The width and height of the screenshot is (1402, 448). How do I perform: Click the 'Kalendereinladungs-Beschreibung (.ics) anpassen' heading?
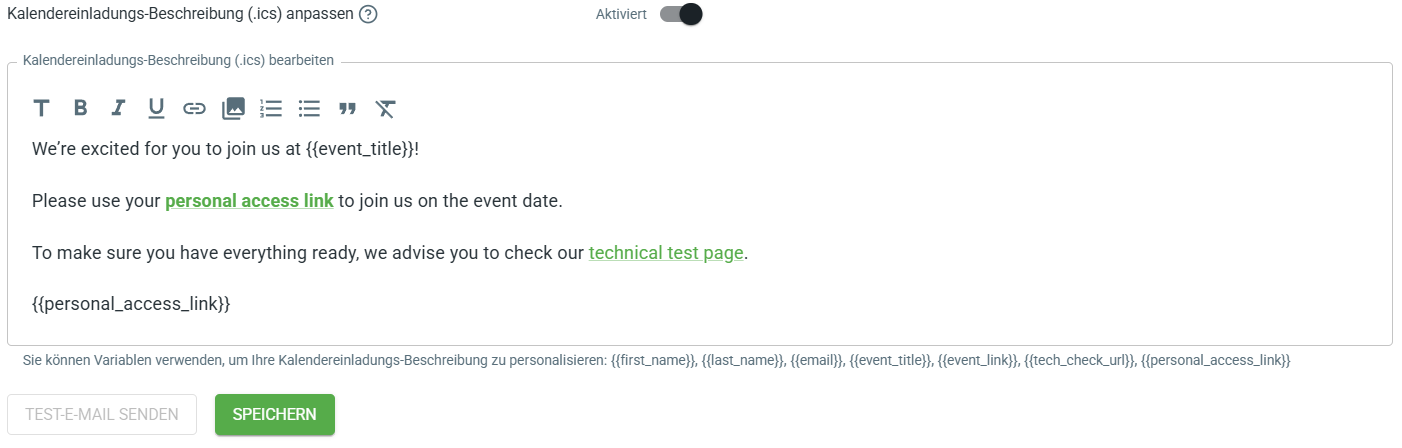click(x=180, y=14)
